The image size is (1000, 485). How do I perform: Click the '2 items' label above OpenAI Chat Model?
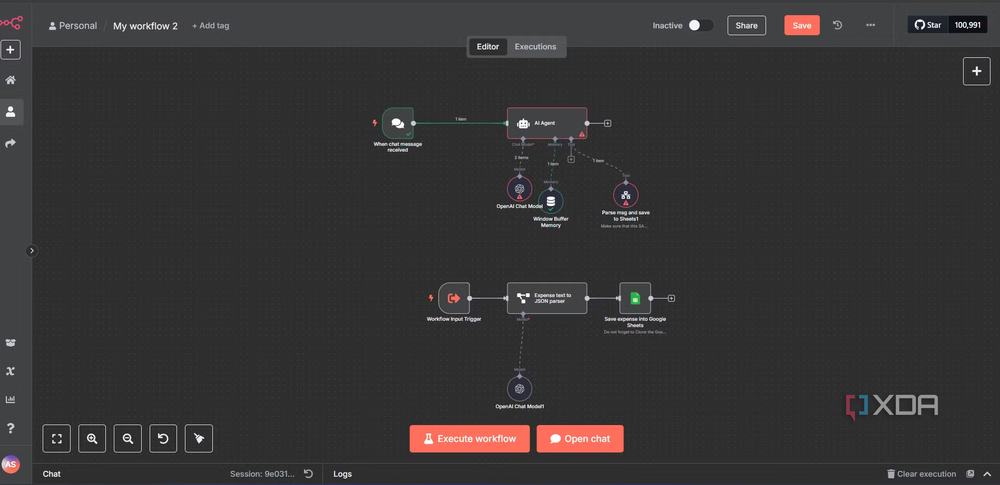coord(521,157)
